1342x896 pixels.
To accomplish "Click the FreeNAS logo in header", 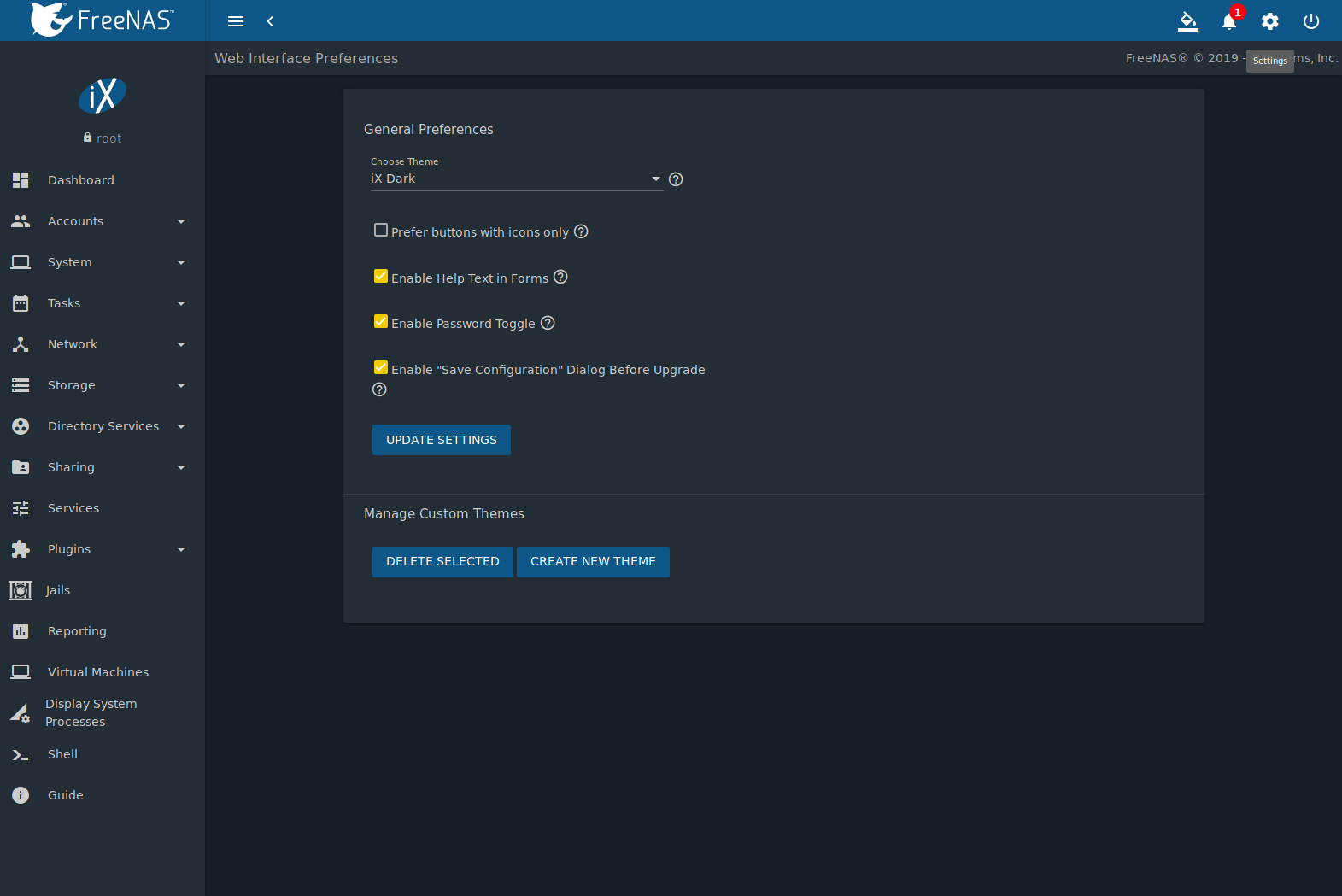I will [102, 20].
